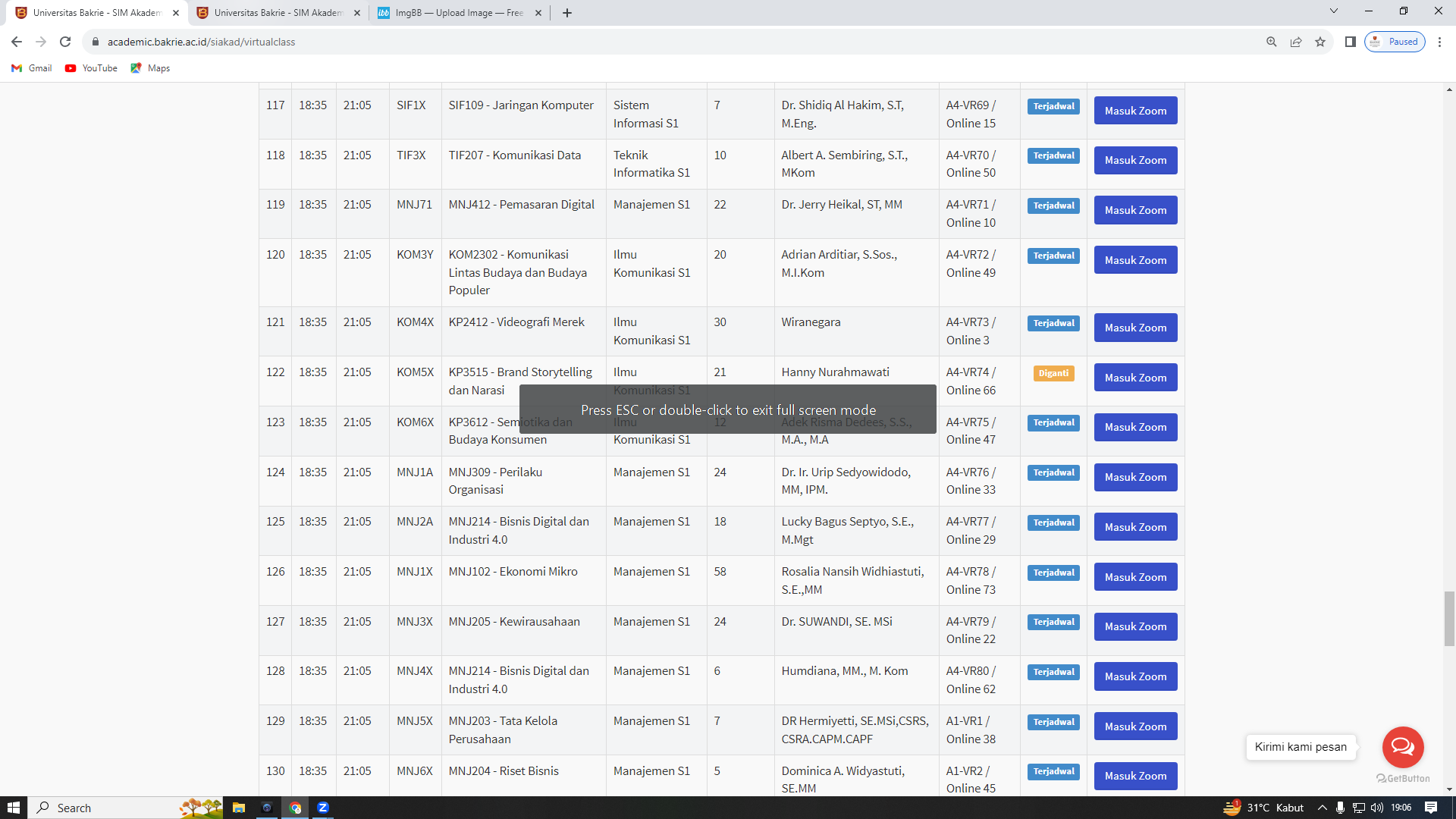Image resolution: width=1456 pixels, height=819 pixels.
Task: Open the Paused profile menu
Action: click(x=1395, y=42)
